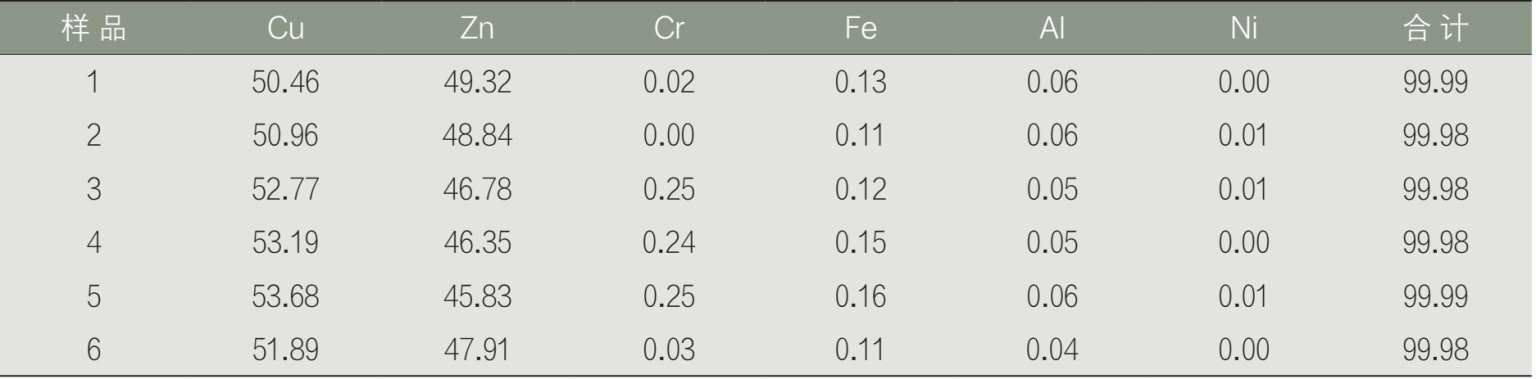
Task: Select Cr value 0.25 in sample 3
Action: 668,189
